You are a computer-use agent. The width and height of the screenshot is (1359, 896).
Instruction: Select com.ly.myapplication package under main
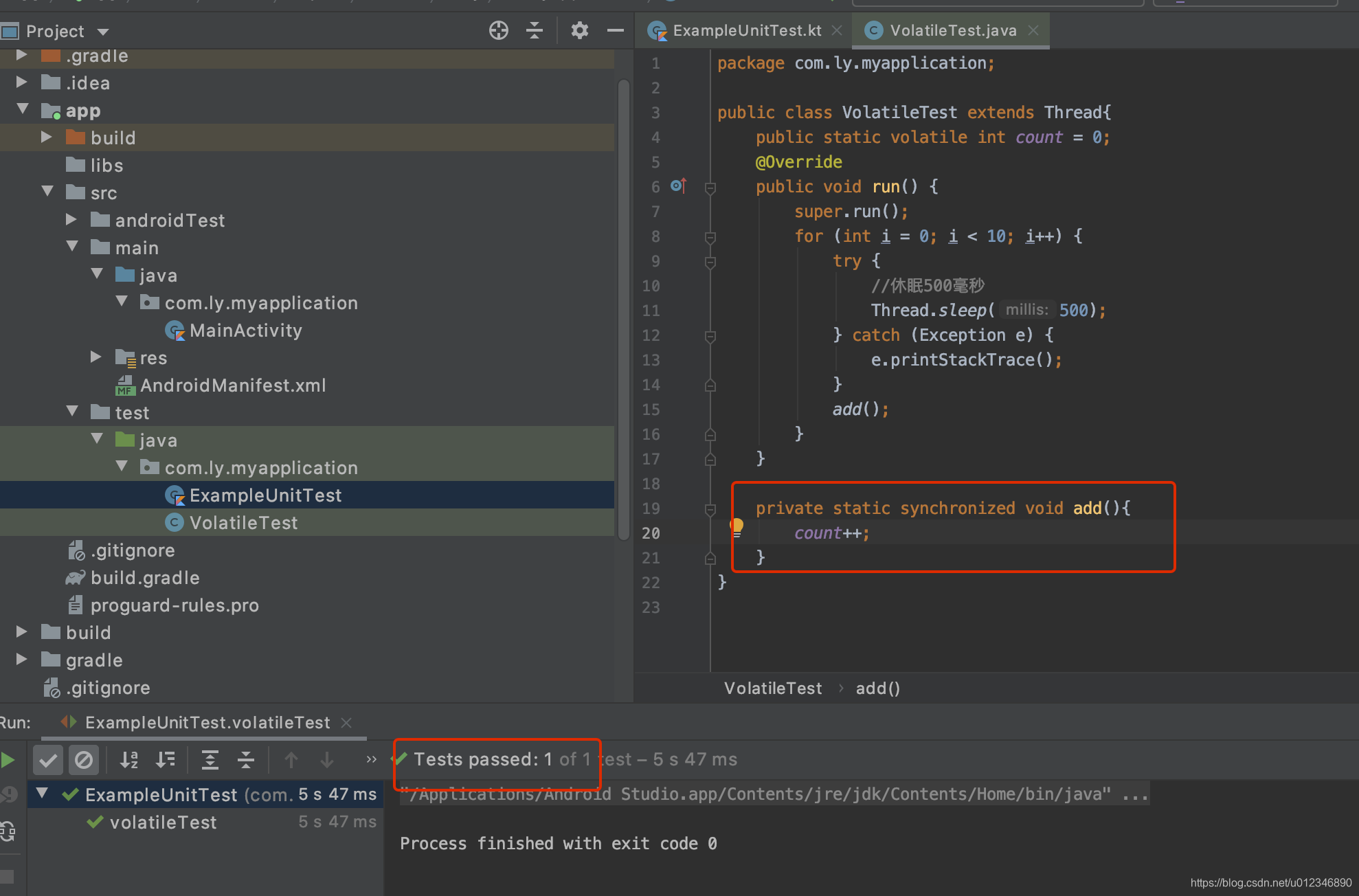pyautogui.click(x=249, y=303)
